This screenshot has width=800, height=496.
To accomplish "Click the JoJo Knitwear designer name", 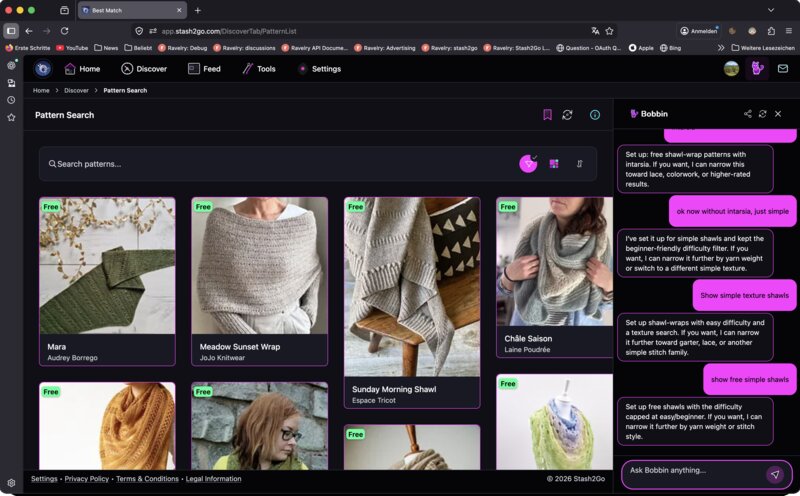I will 222,358.
